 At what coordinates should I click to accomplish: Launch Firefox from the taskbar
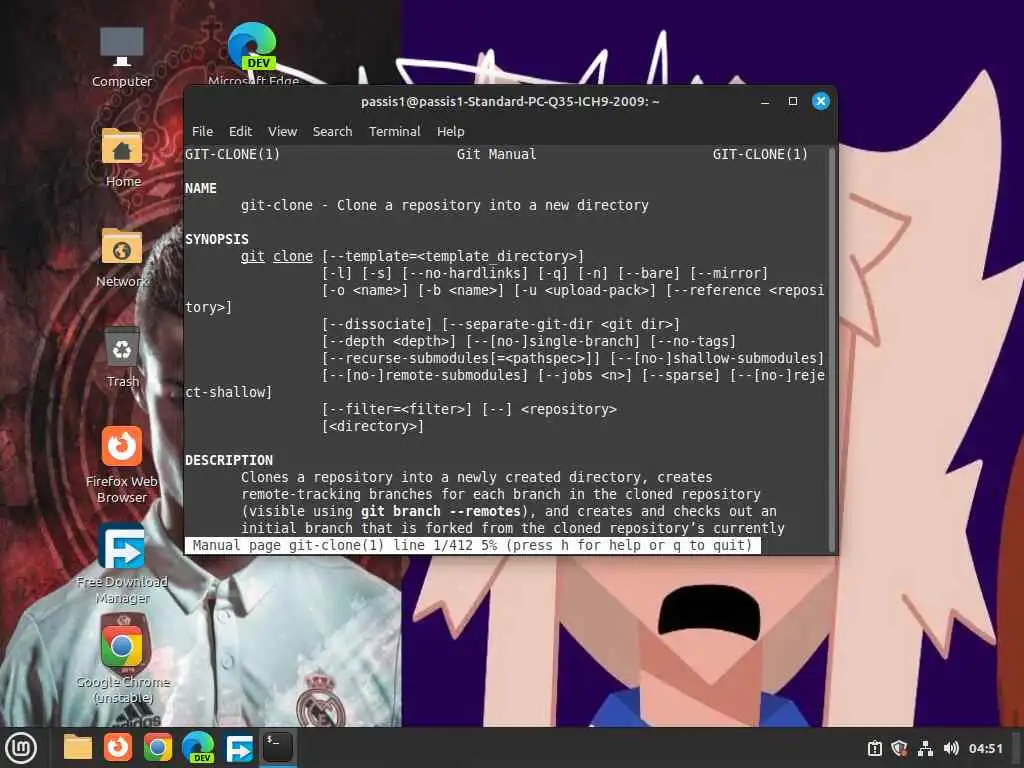(x=118, y=748)
